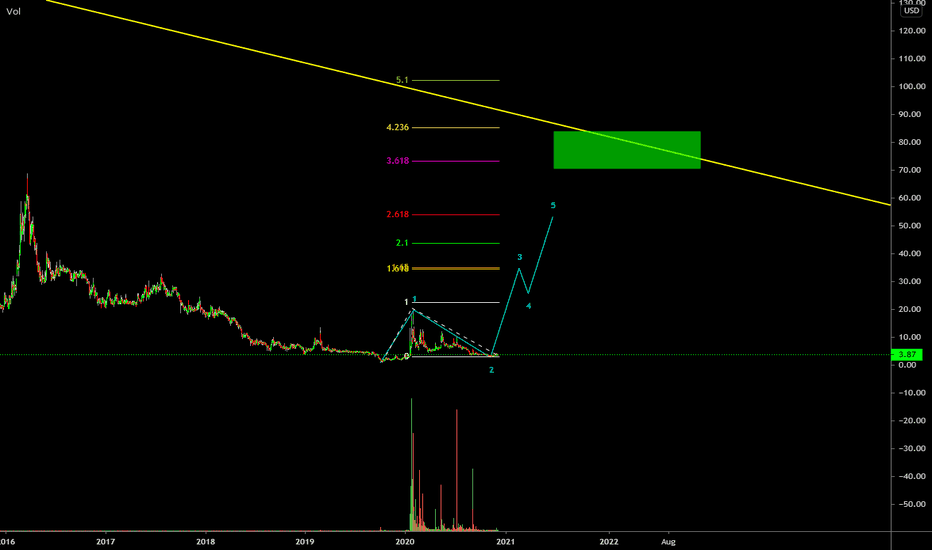Click 2018 on the time axis
Image resolution: width=932 pixels, height=550 pixels.
click(205, 542)
